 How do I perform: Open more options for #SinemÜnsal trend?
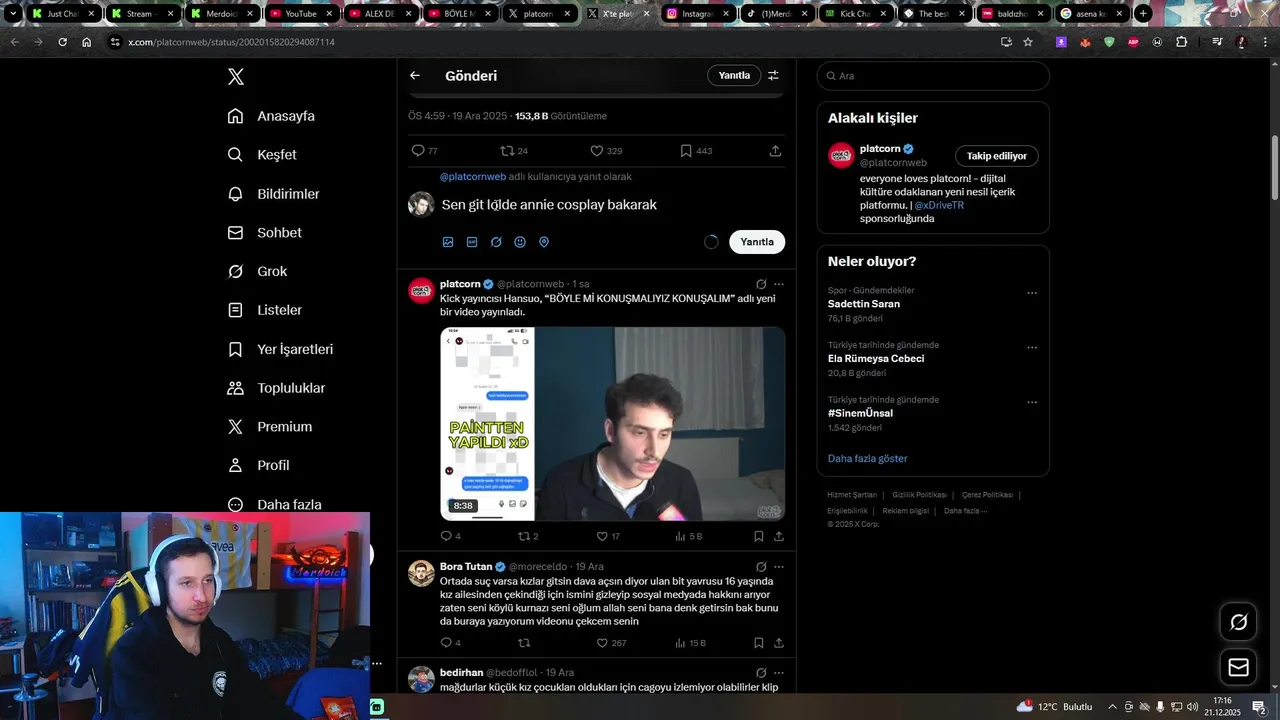1032,403
